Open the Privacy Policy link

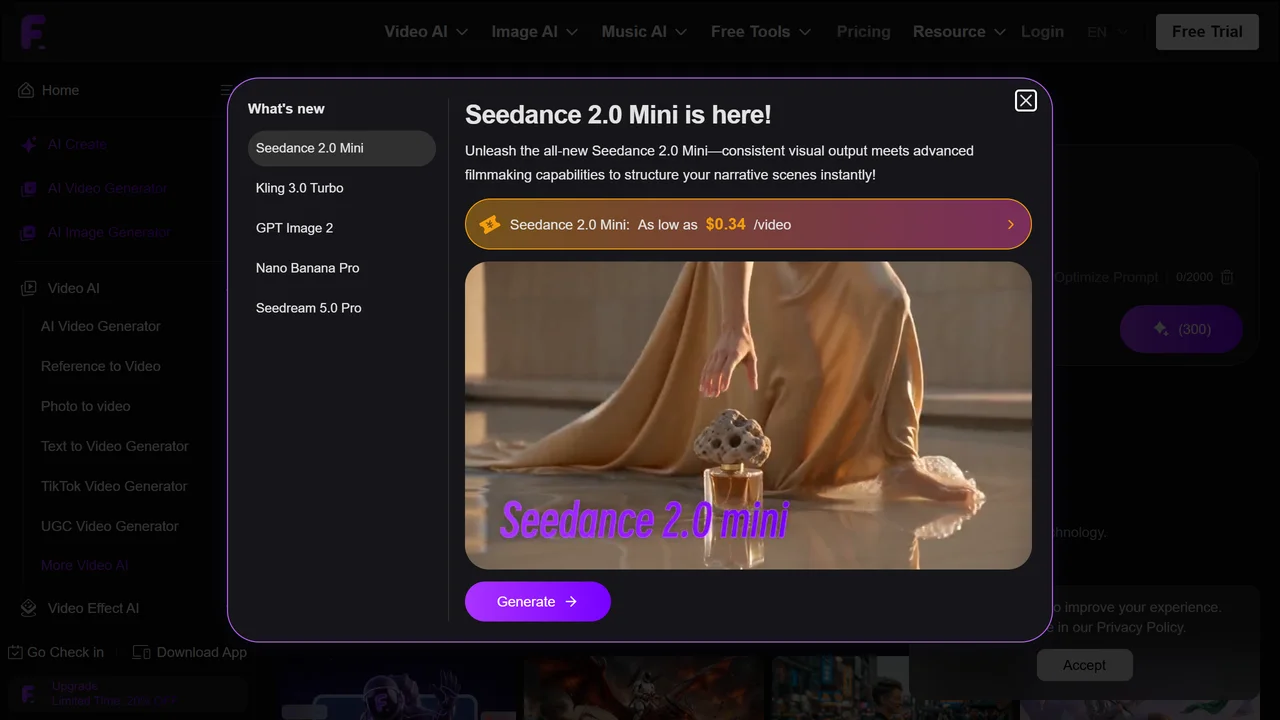click(1141, 627)
